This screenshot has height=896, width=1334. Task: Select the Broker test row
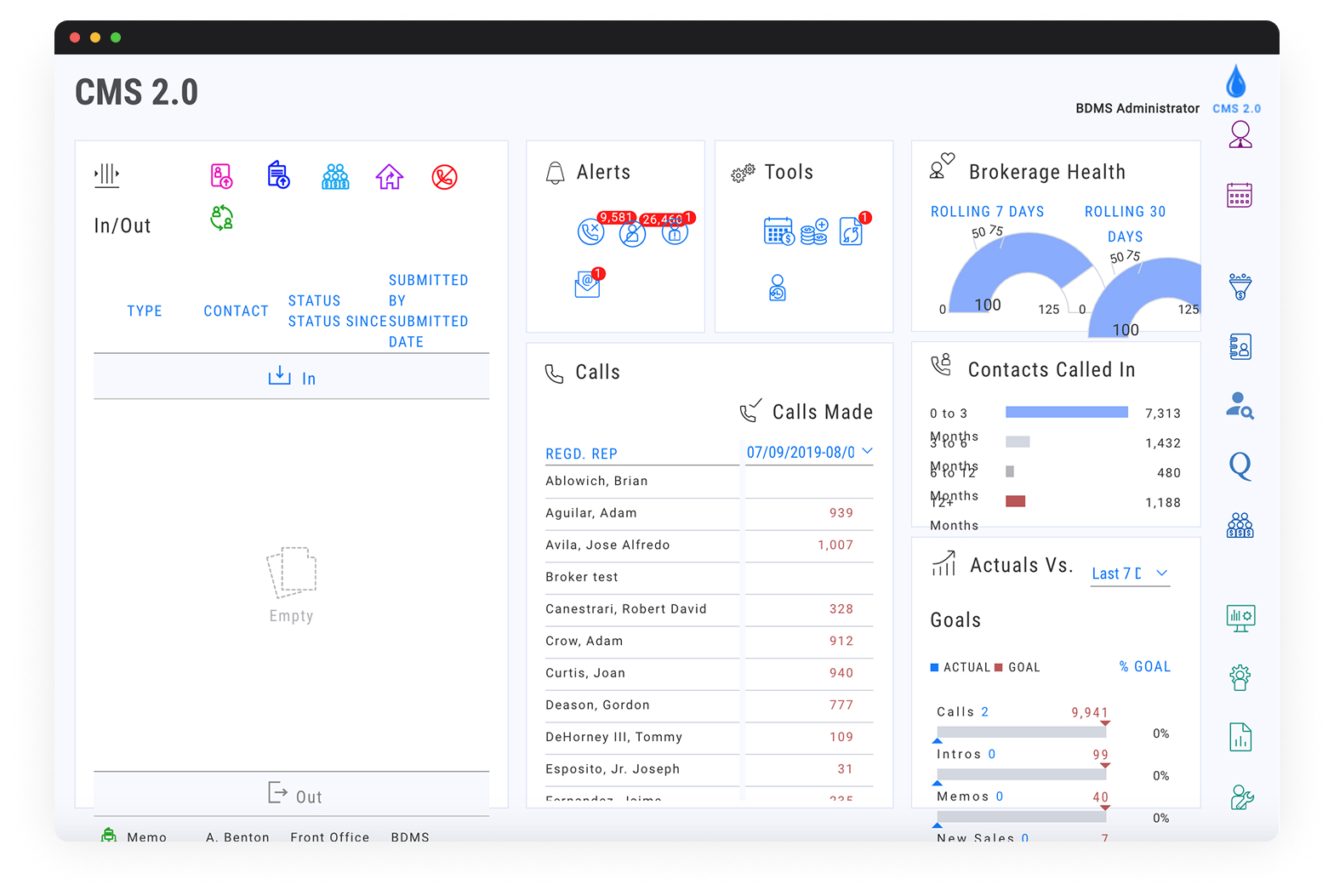point(710,578)
